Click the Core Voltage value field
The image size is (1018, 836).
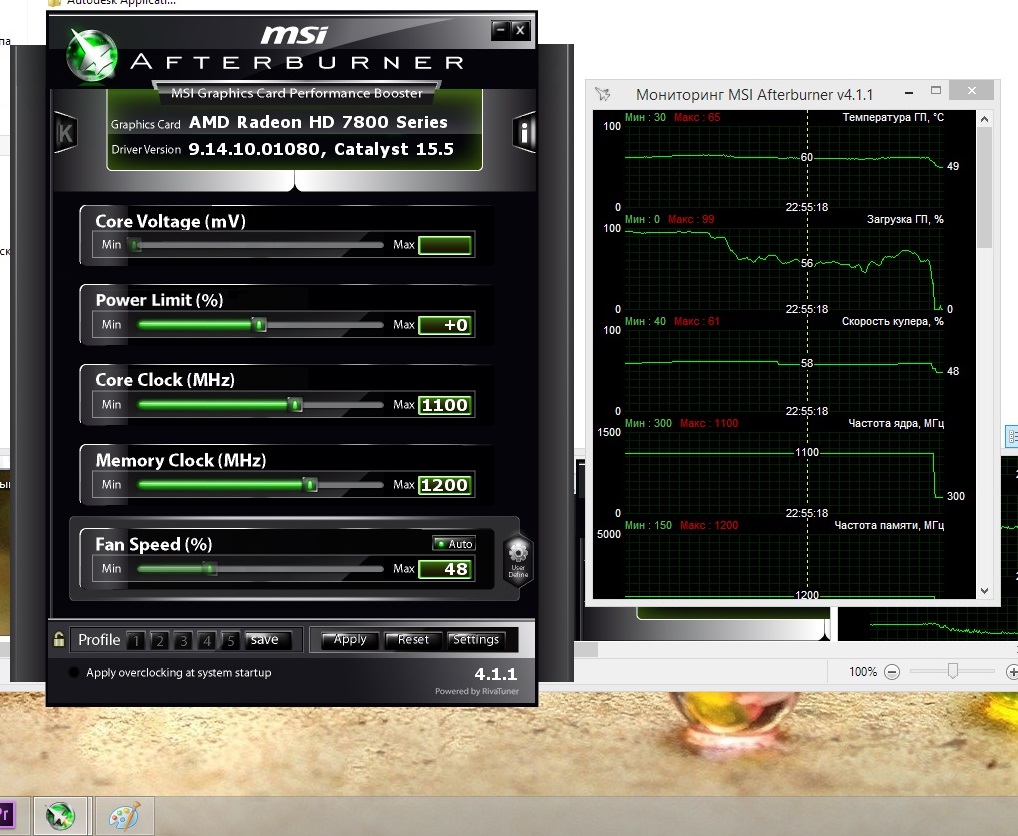445,245
